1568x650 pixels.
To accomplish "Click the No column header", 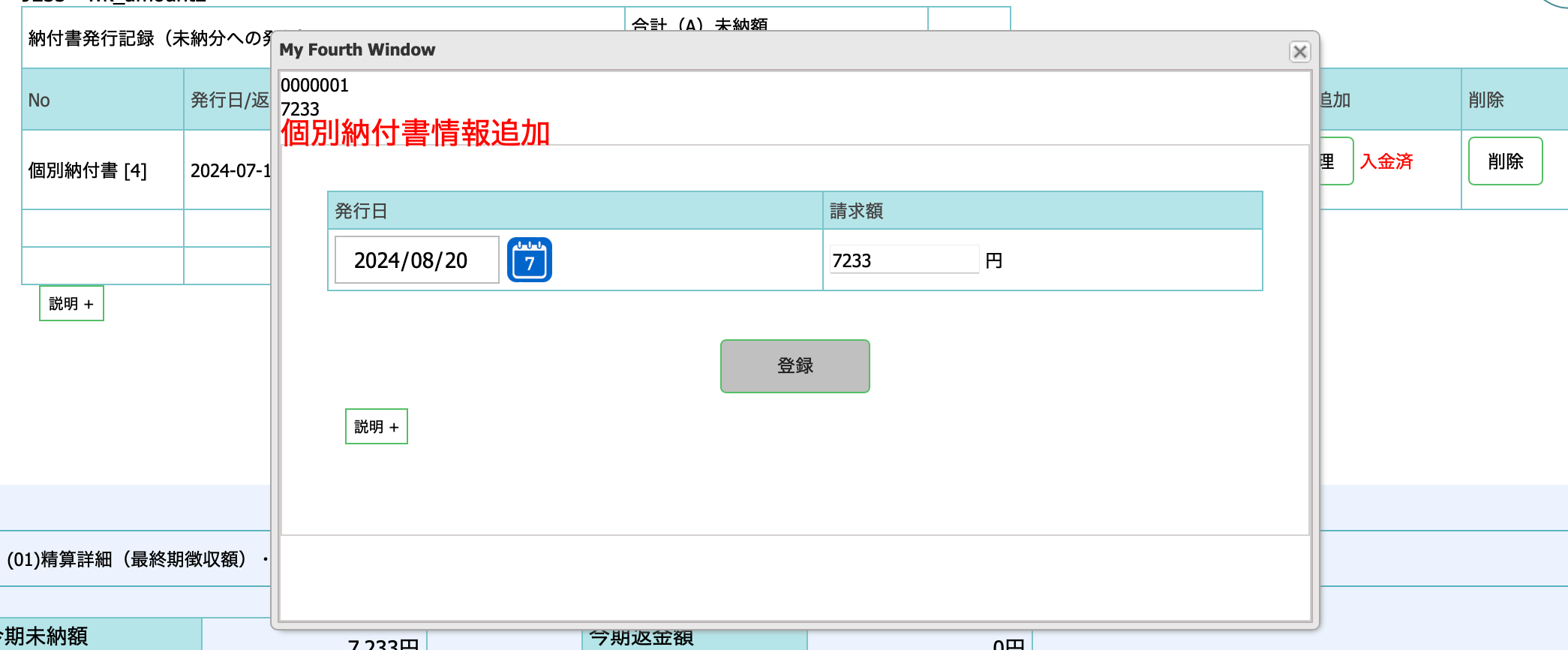I will (39, 100).
